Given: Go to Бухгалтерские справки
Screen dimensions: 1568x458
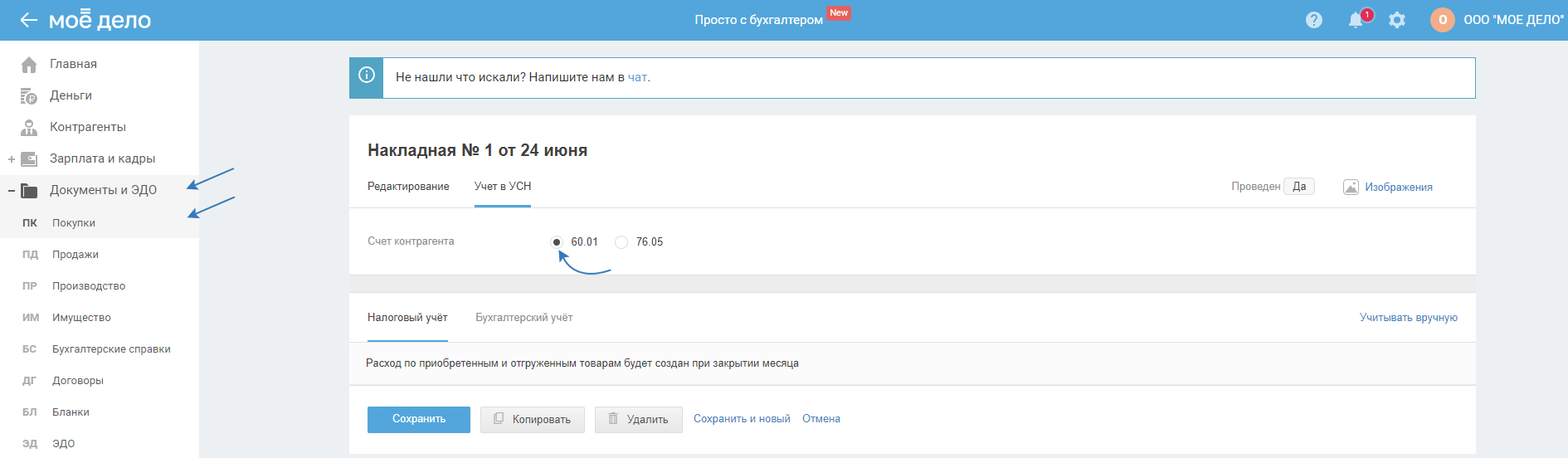Looking at the screenshot, I should coord(111,349).
